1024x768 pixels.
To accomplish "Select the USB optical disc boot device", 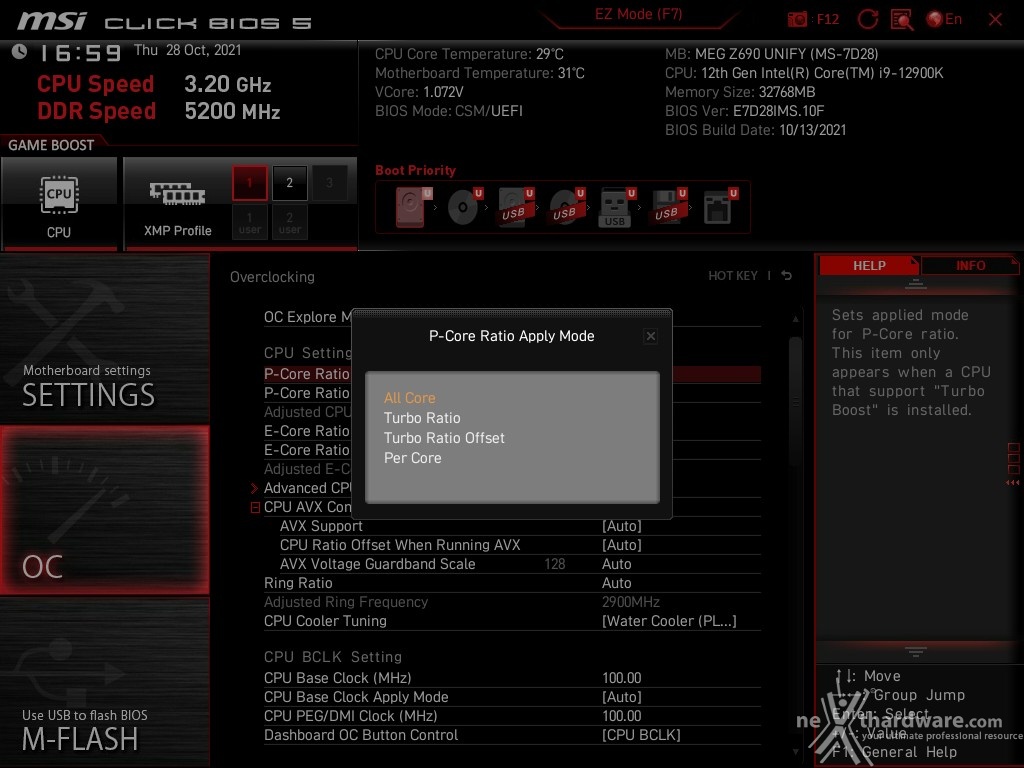I will click(567, 206).
